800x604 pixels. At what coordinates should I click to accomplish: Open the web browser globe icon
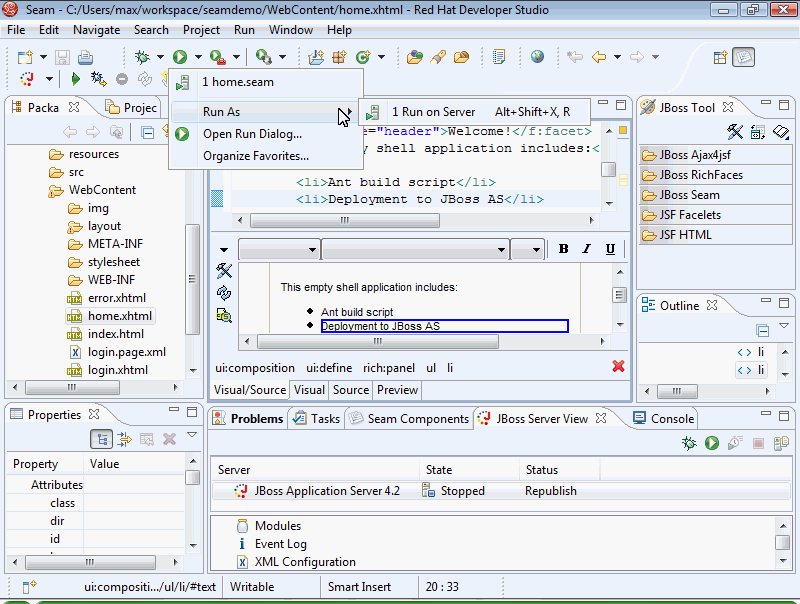(x=537, y=56)
